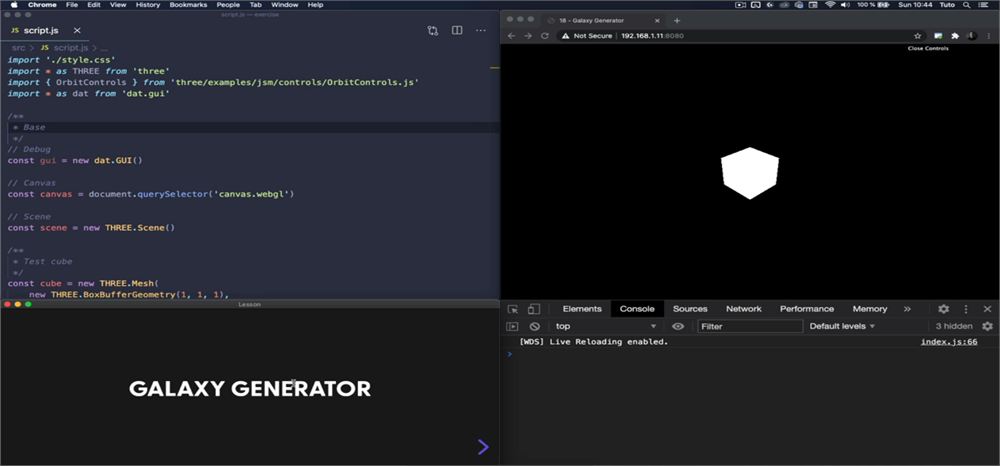The image size is (1000, 466).
Task: Click Close Controls in dat.GUI panel
Action: pos(928,48)
